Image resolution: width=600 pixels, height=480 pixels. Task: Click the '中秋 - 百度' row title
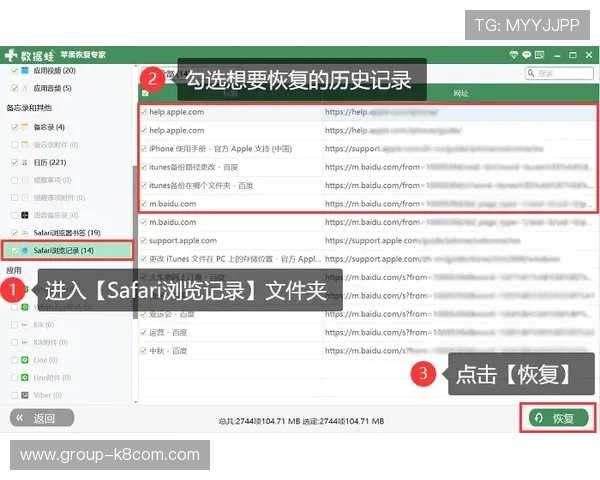pos(168,351)
